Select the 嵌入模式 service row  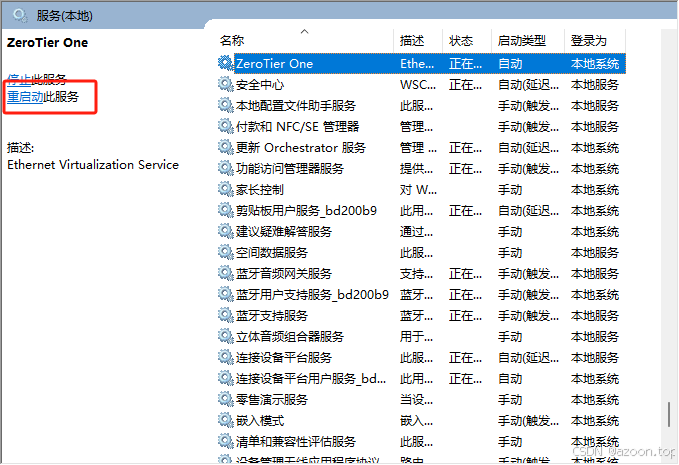pos(422,421)
